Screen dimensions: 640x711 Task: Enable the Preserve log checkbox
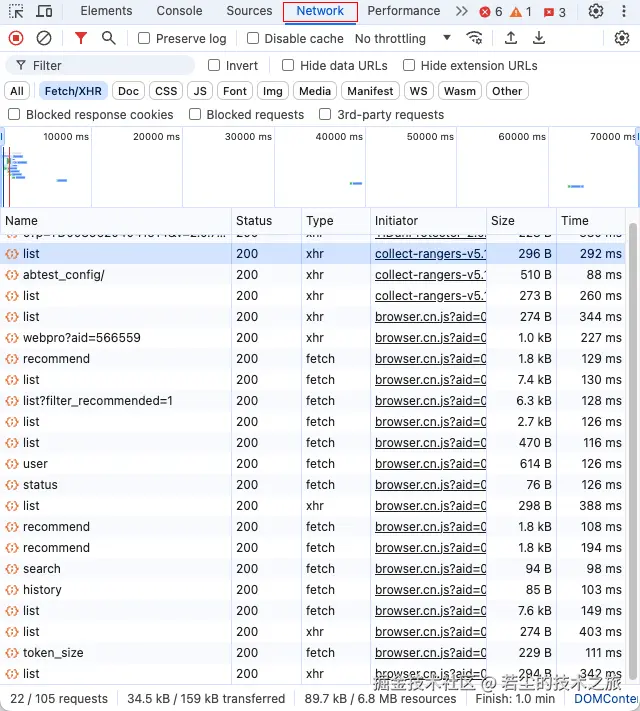[144, 38]
